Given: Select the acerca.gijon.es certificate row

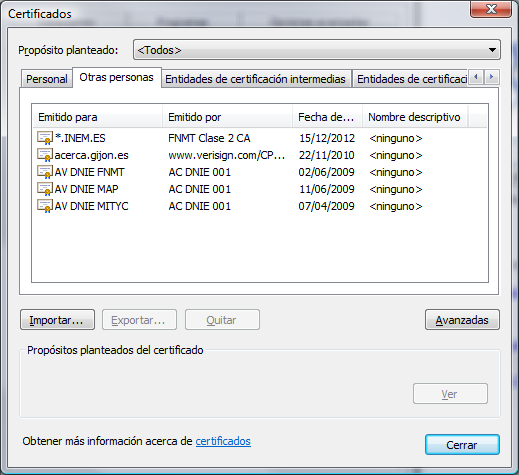Looking at the screenshot, I should (x=260, y=155).
